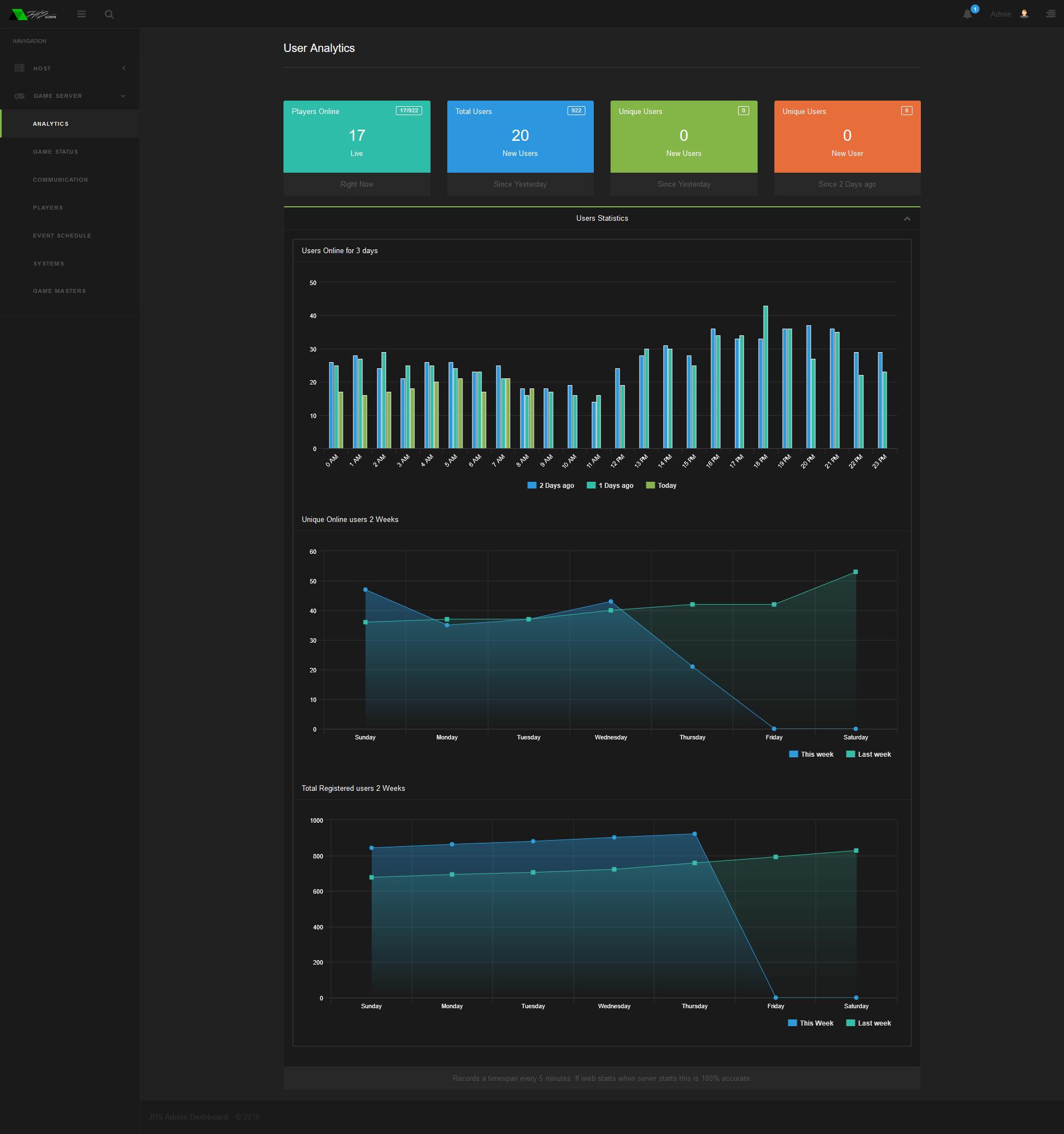
Task: Open the right panel menu icon
Action: point(1051,15)
